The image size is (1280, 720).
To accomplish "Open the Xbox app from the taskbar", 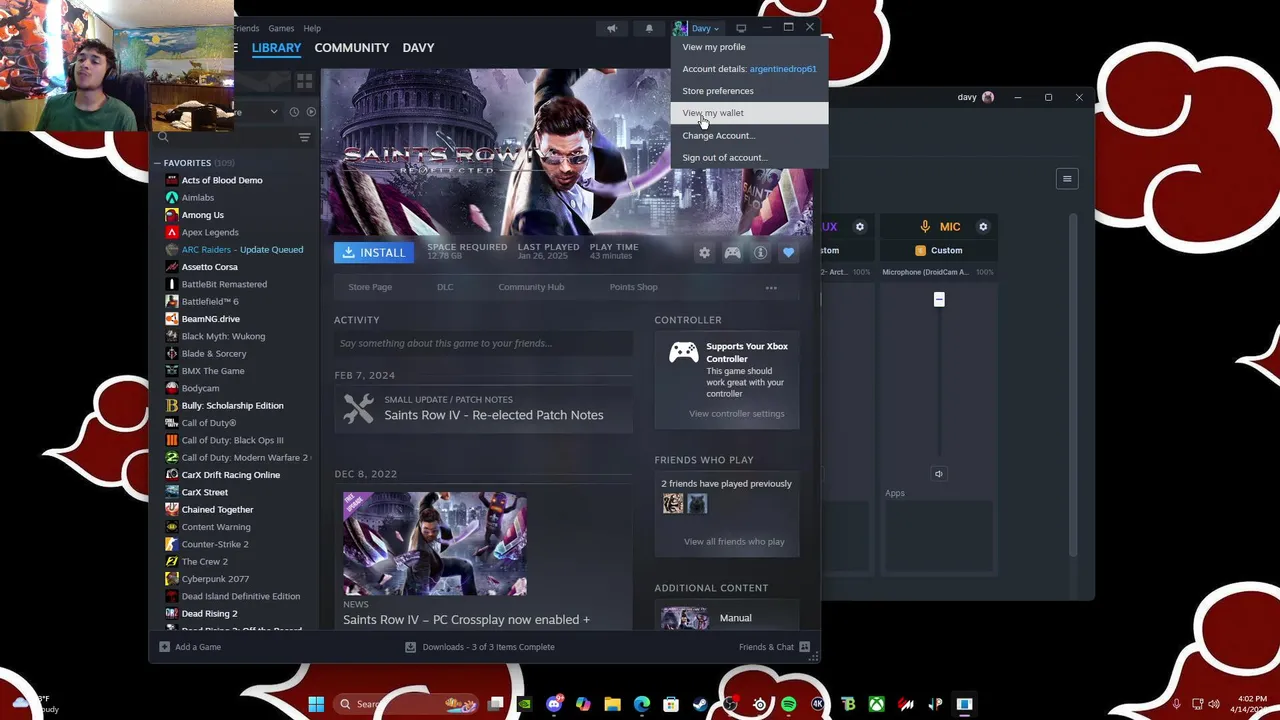I will pos(877,704).
